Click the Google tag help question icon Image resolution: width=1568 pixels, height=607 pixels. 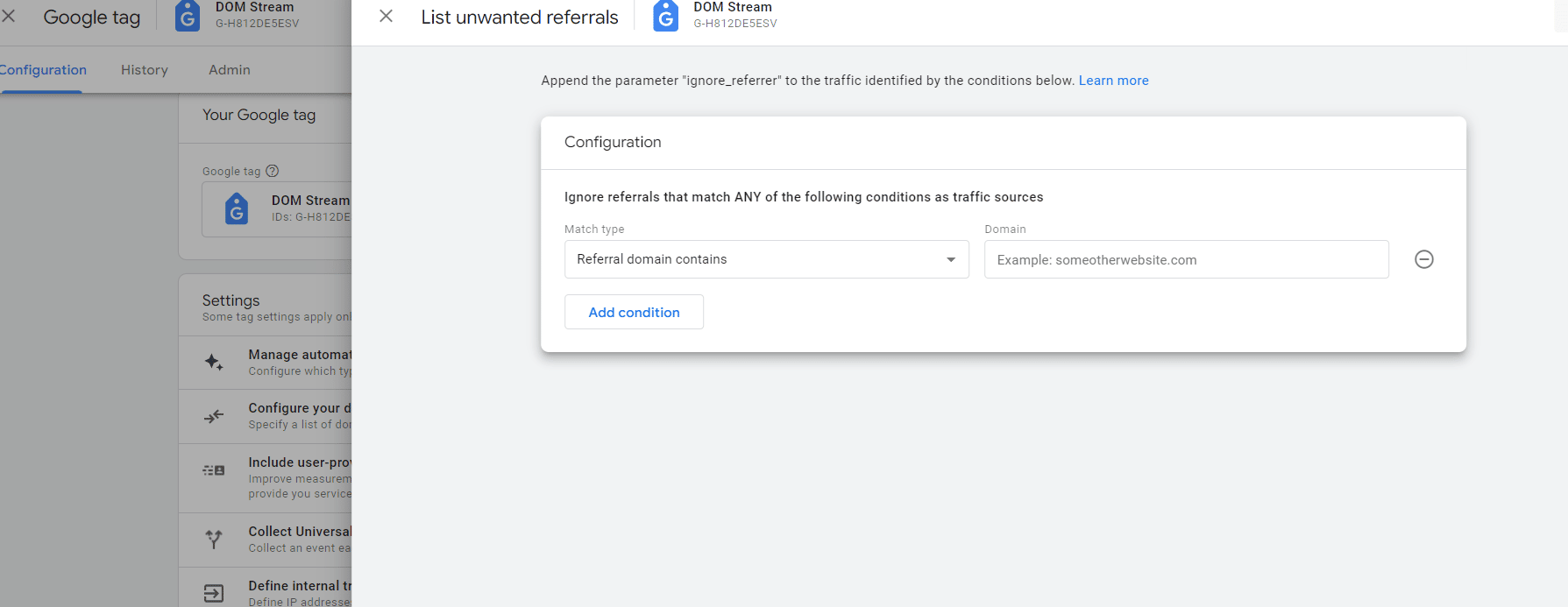273,171
